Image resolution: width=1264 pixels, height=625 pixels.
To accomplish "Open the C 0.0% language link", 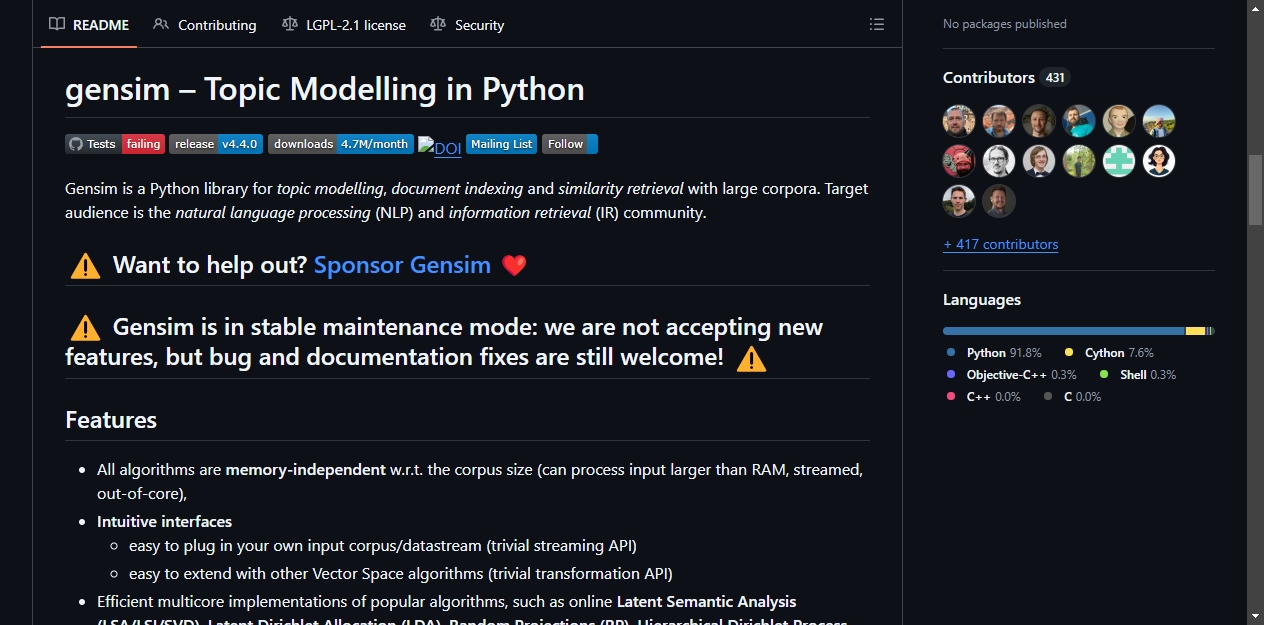I will point(1072,397).
